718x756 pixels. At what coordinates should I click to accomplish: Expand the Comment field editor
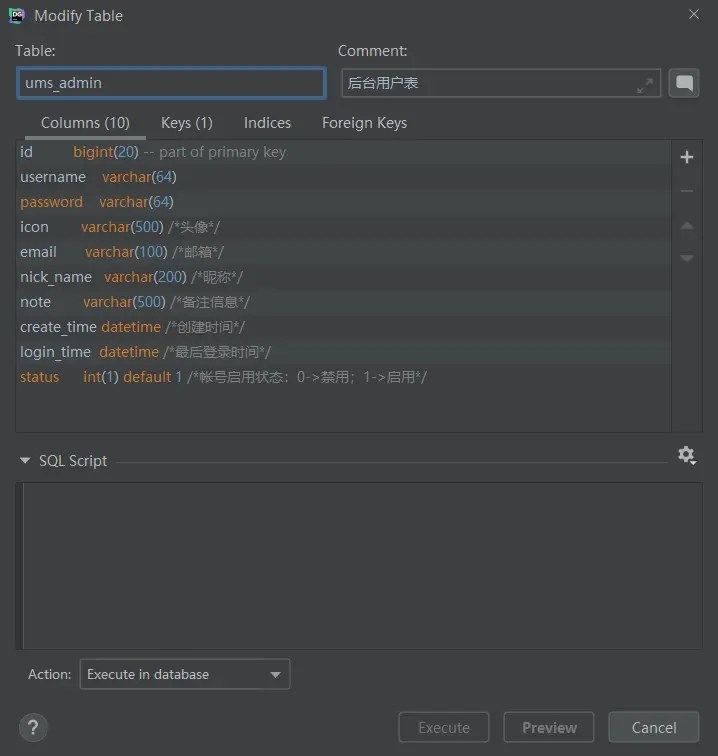(645, 85)
